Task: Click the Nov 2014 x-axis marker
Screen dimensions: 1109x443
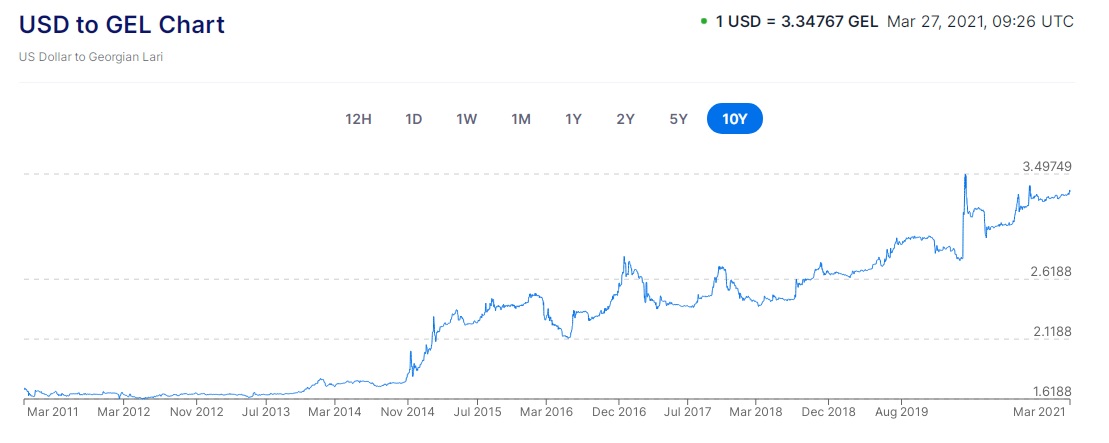Action: pyautogui.click(x=407, y=411)
